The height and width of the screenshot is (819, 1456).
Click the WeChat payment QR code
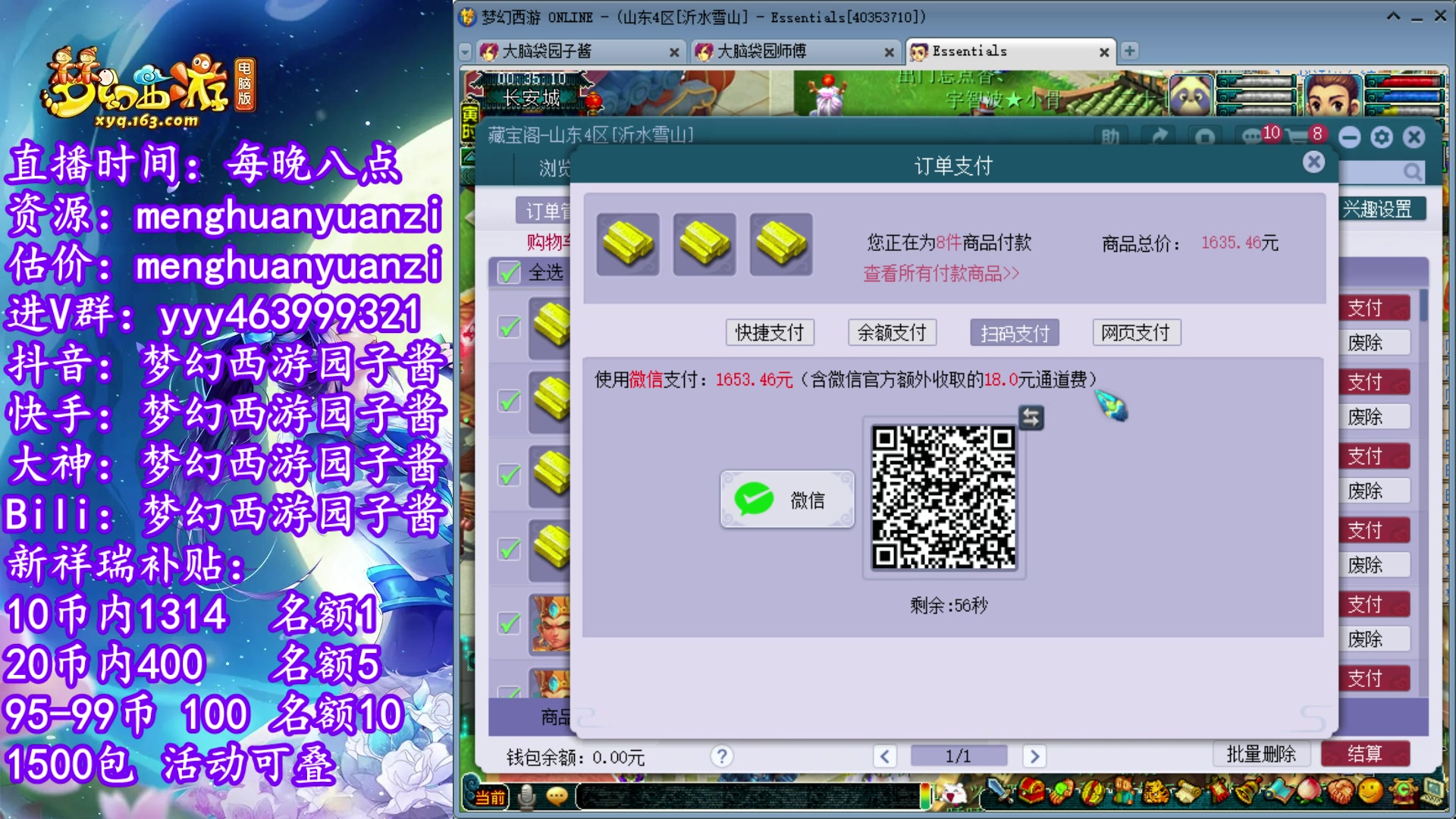(x=943, y=497)
